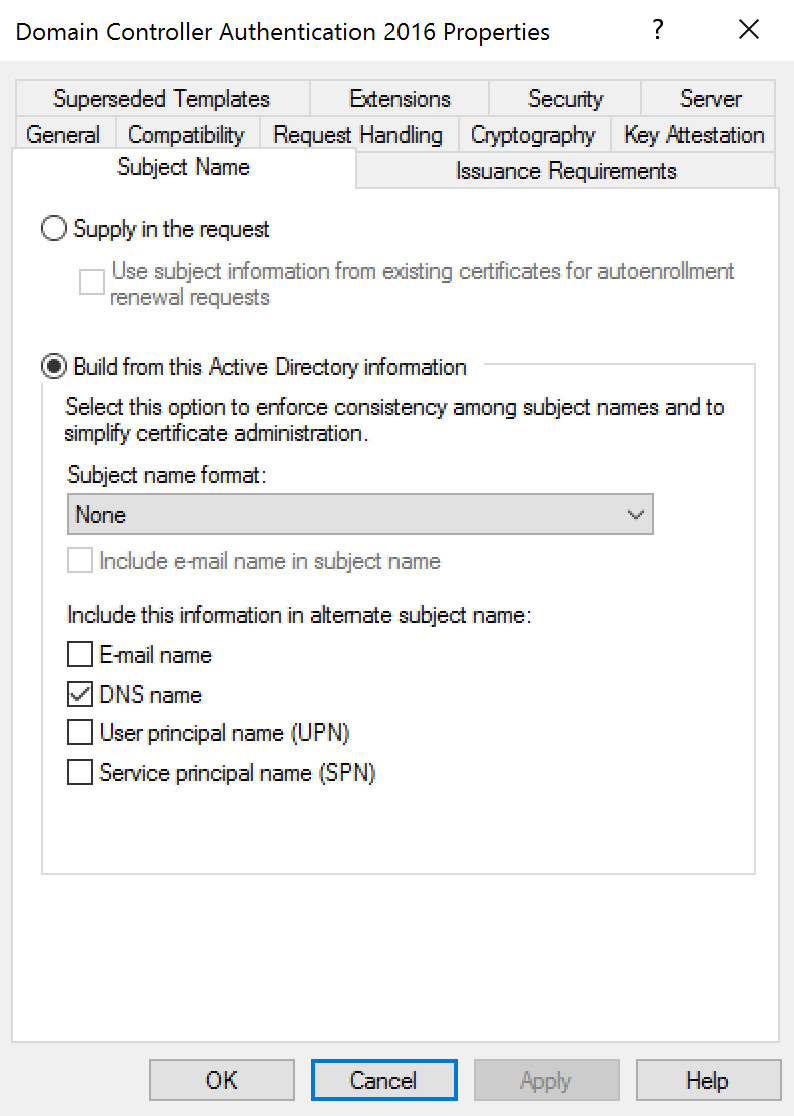Open the Compatibility tab

coord(186,135)
